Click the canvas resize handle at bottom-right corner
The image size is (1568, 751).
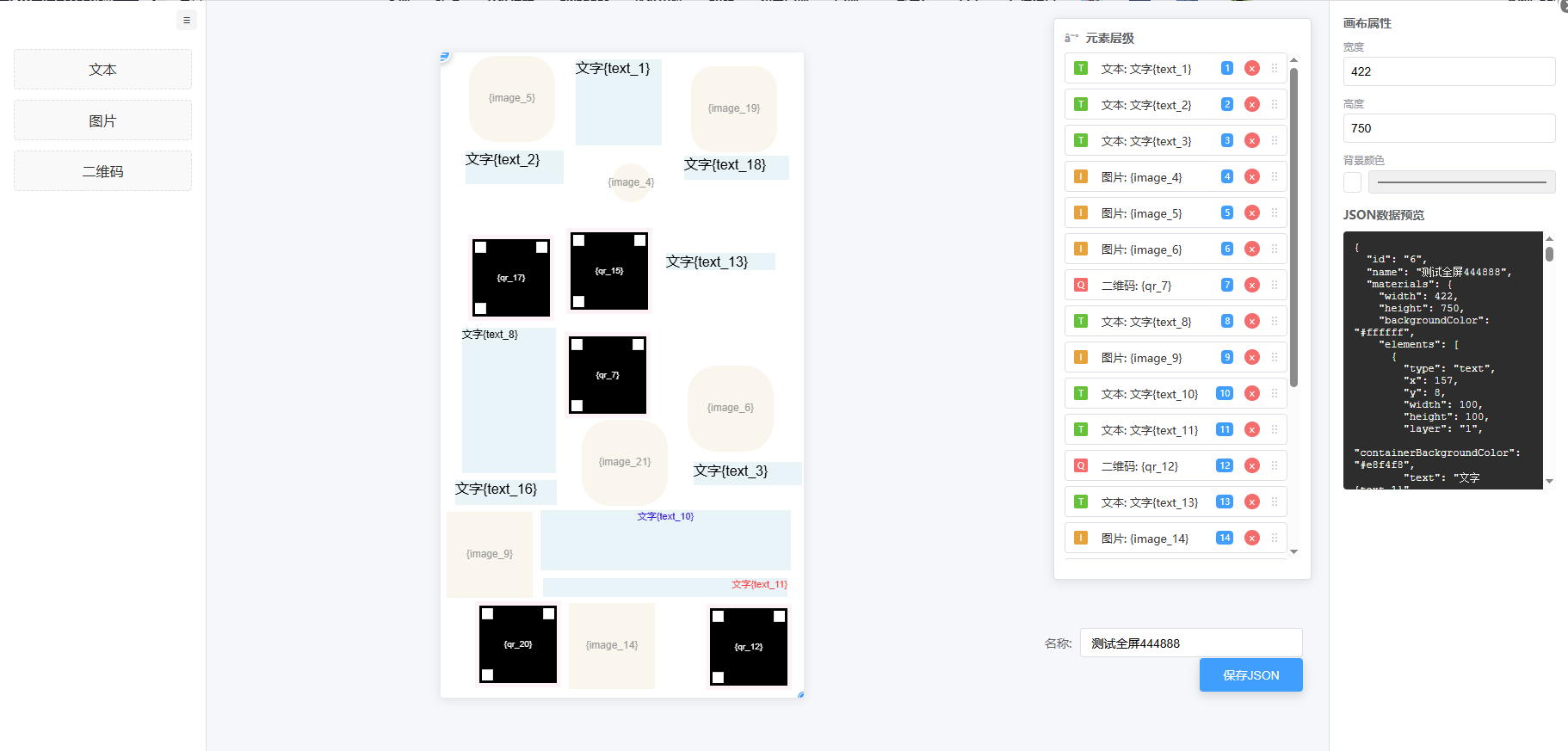coord(801,695)
